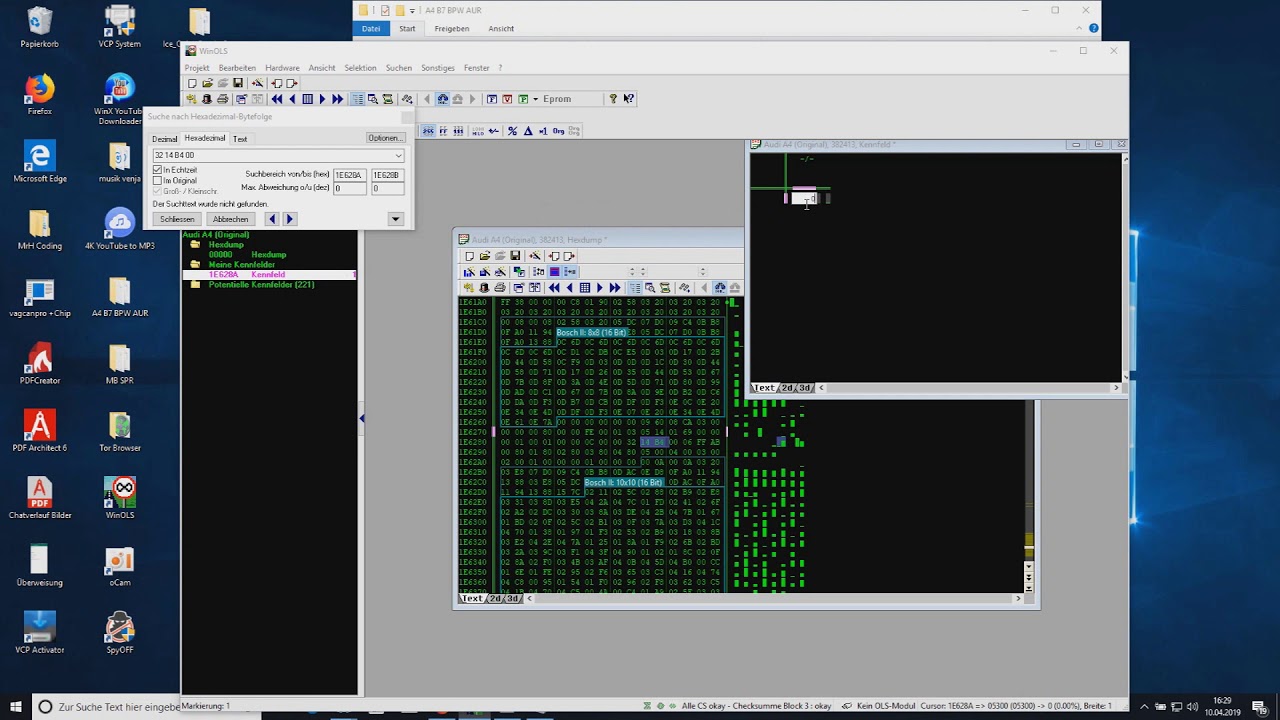Print using the main toolbar printer icon
Image resolution: width=1280 pixels, height=720 pixels.
point(222,99)
